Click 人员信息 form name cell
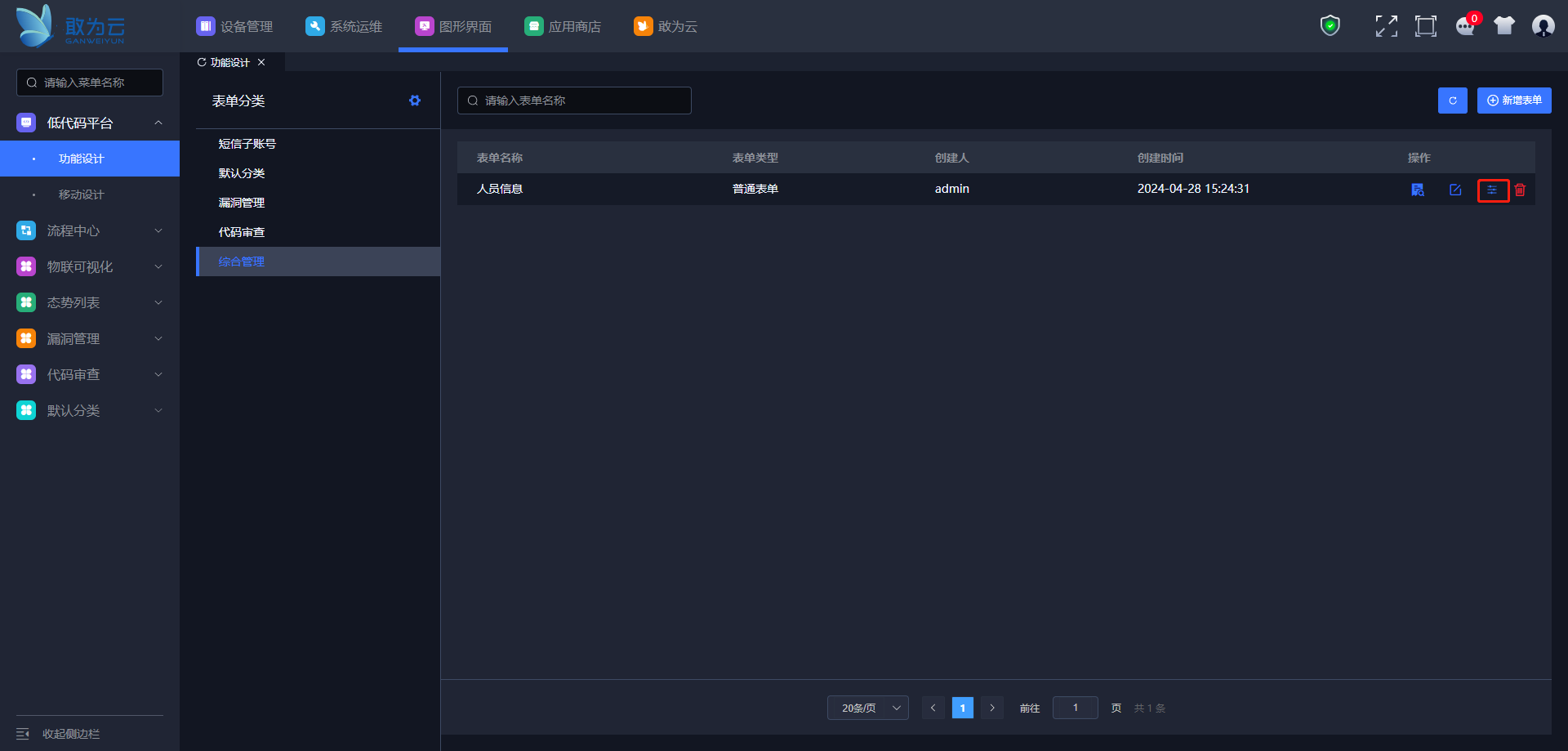The height and width of the screenshot is (751, 1568). (500, 189)
